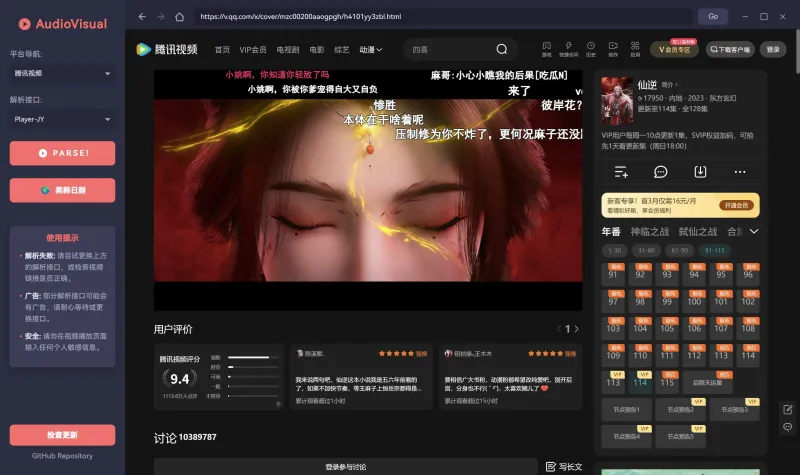Viewport: 800px width, 475px height.
Task: Click the add-to-playlist icon
Action: coord(621,172)
